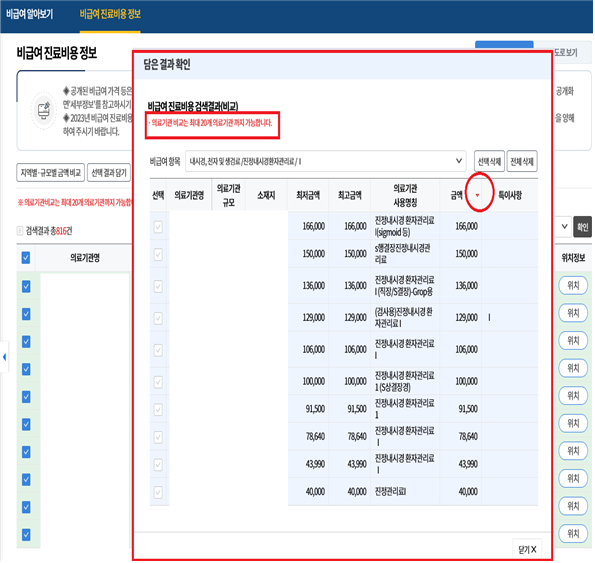595x563 pixels.
Task: Select text 진정내시경 환자관리료 I(sigmoid 등)
Action: (405, 226)
